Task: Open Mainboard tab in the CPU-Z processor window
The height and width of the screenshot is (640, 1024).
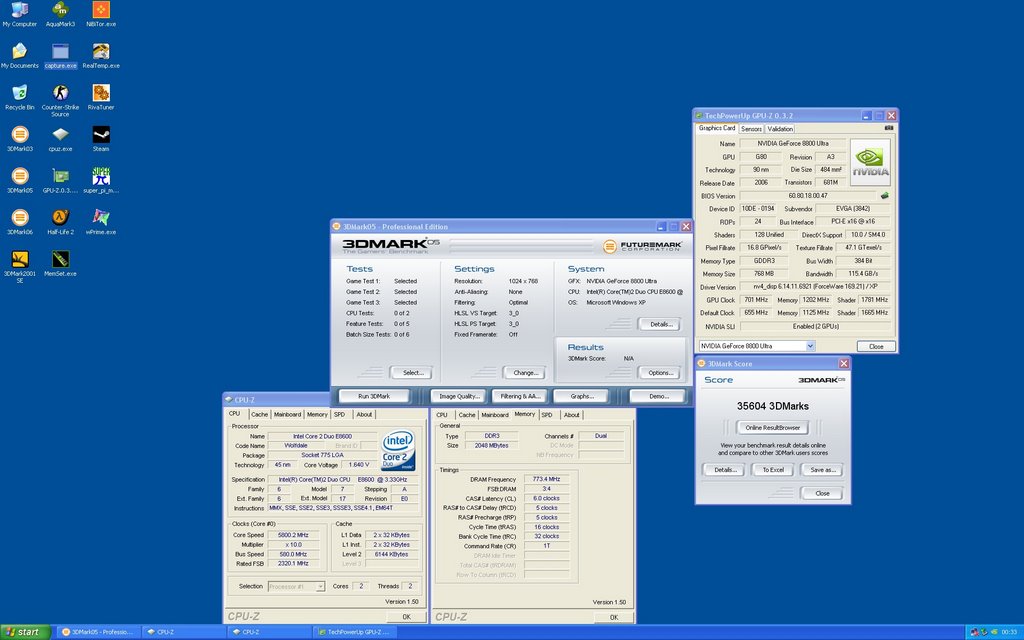Action: point(287,414)
